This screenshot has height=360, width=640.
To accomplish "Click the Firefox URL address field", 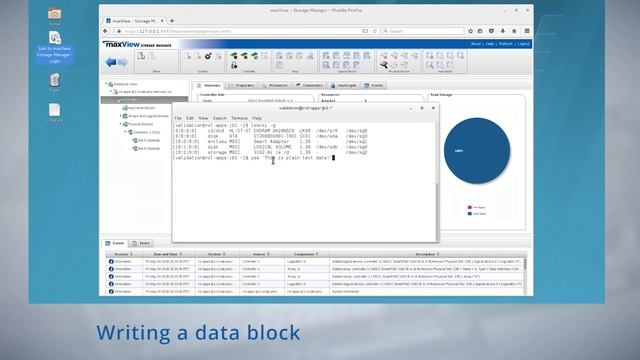I will pos(241,31).
